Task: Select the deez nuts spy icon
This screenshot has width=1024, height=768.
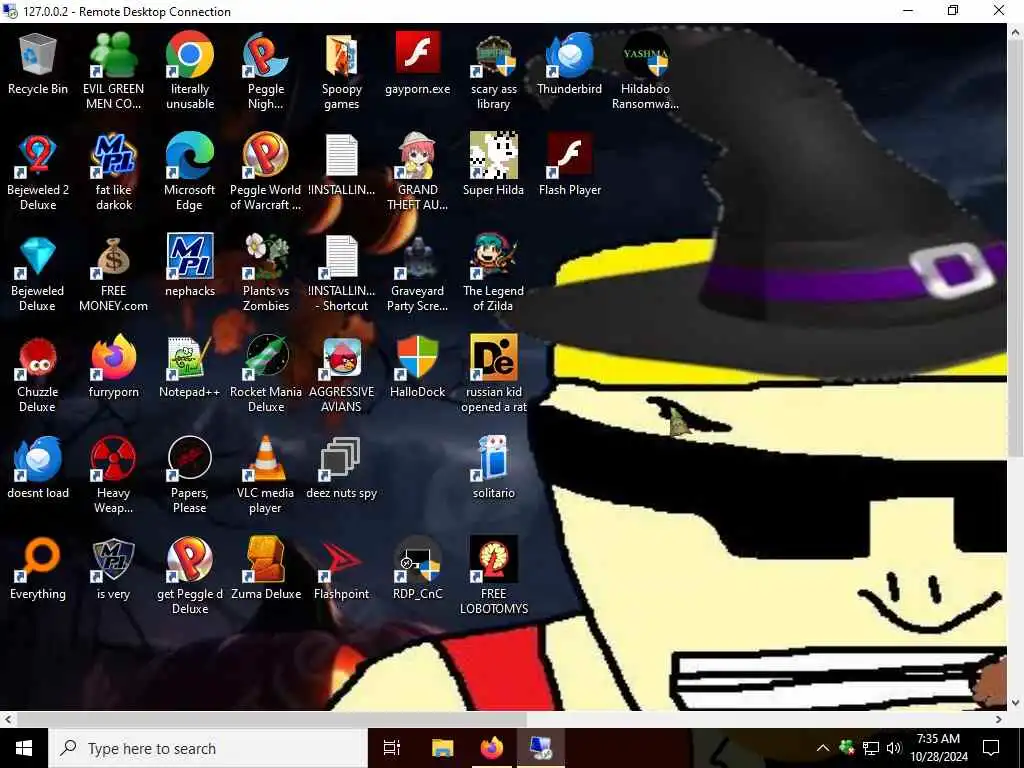Action: pos(341,468)
